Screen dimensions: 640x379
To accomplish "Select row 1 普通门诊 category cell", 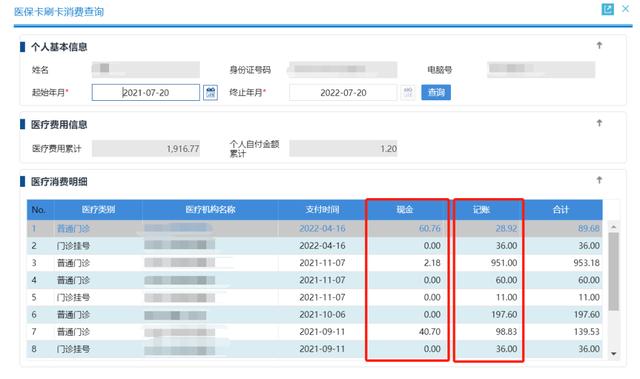I will click(x=73, y=229).
